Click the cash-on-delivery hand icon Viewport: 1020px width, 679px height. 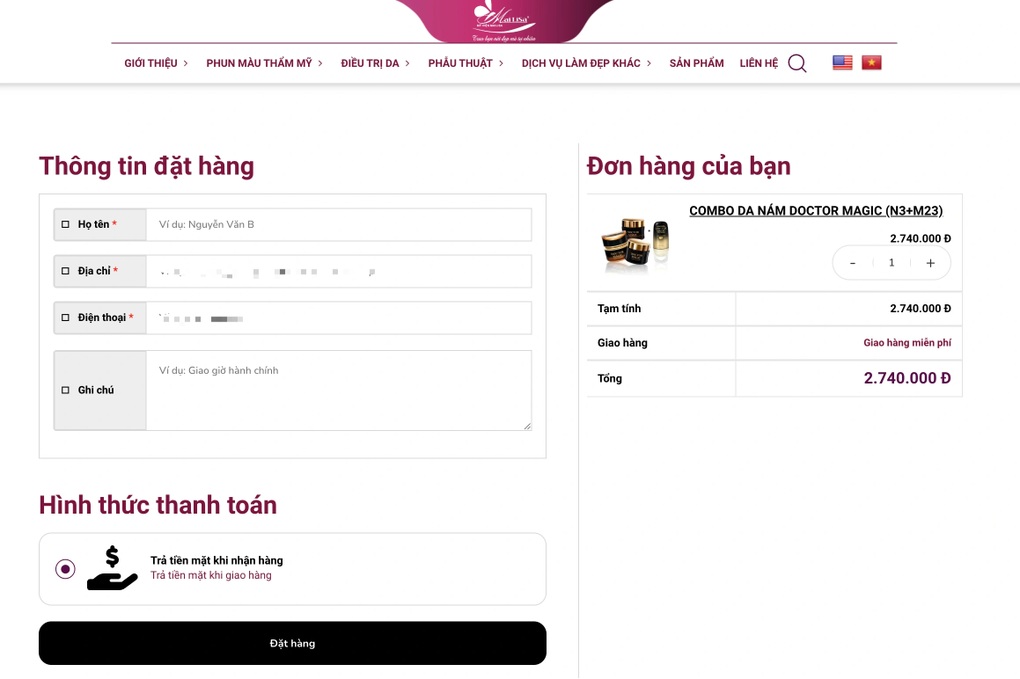(111, 568)
